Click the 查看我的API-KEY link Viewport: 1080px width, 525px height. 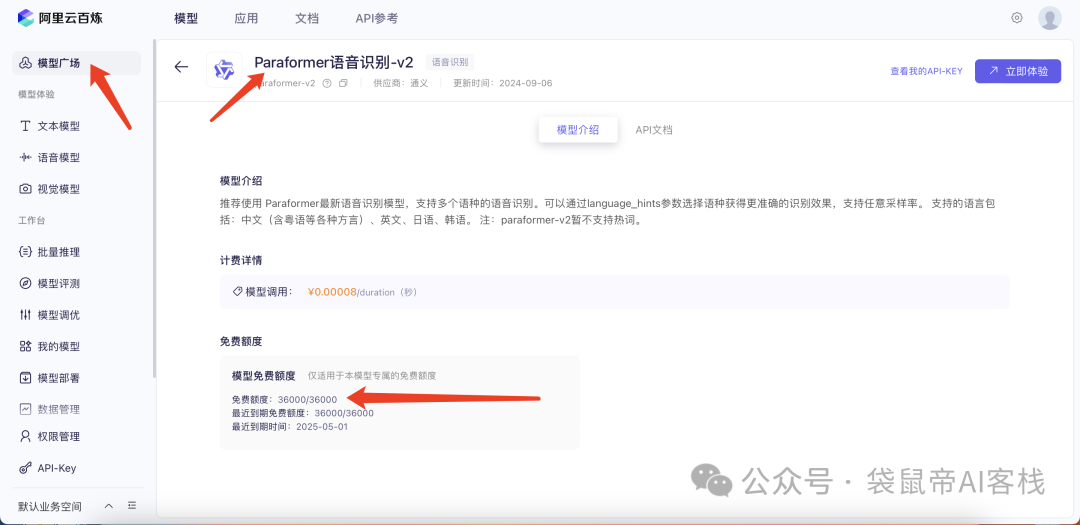pos(926,71)
